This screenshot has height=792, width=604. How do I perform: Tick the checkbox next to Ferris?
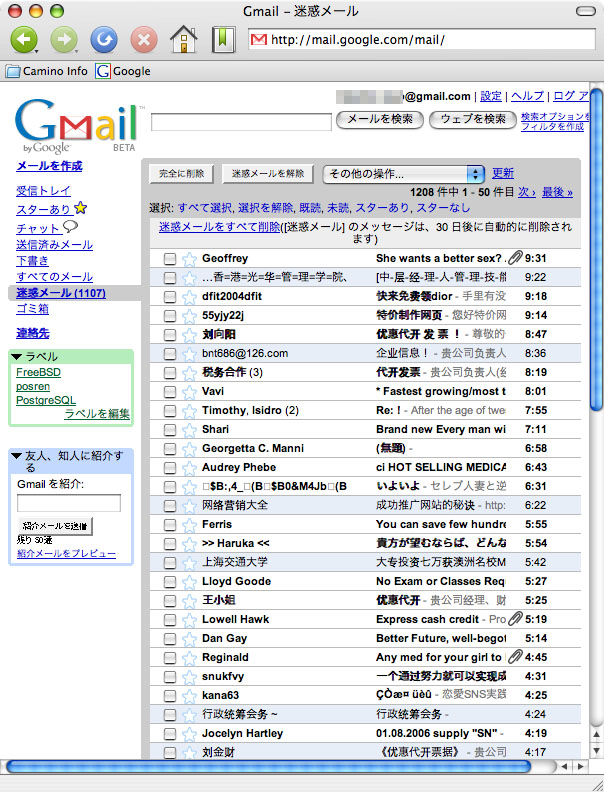170,525
